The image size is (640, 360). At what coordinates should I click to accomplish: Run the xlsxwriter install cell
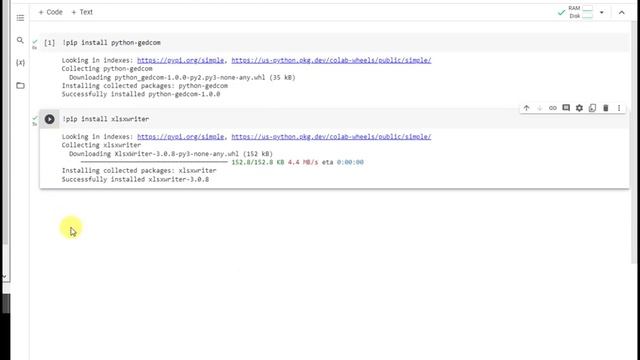tap(49, 119)
